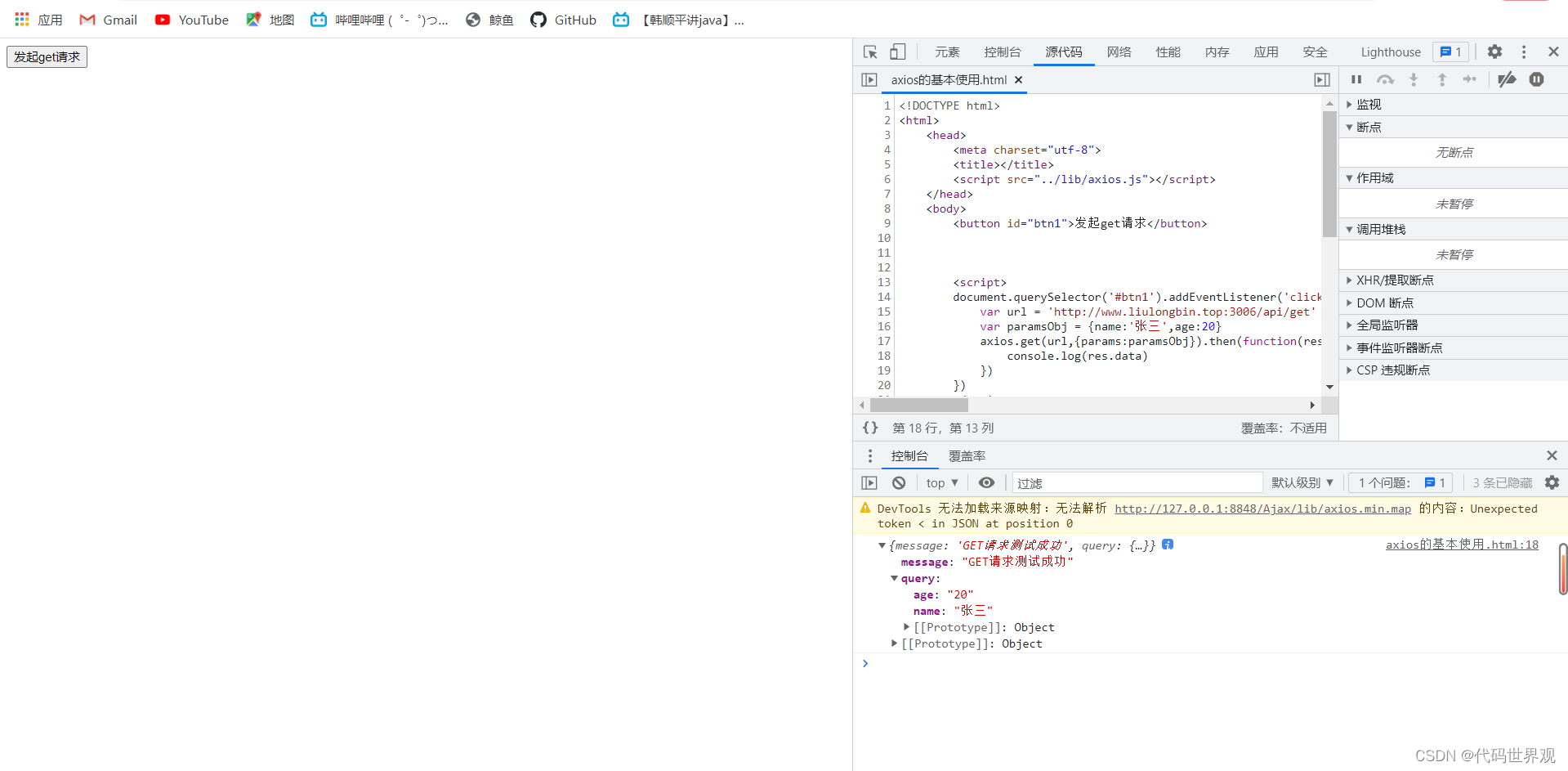
Task: Collapse the 作用域 scope section
Action: tap(1453, 177)
